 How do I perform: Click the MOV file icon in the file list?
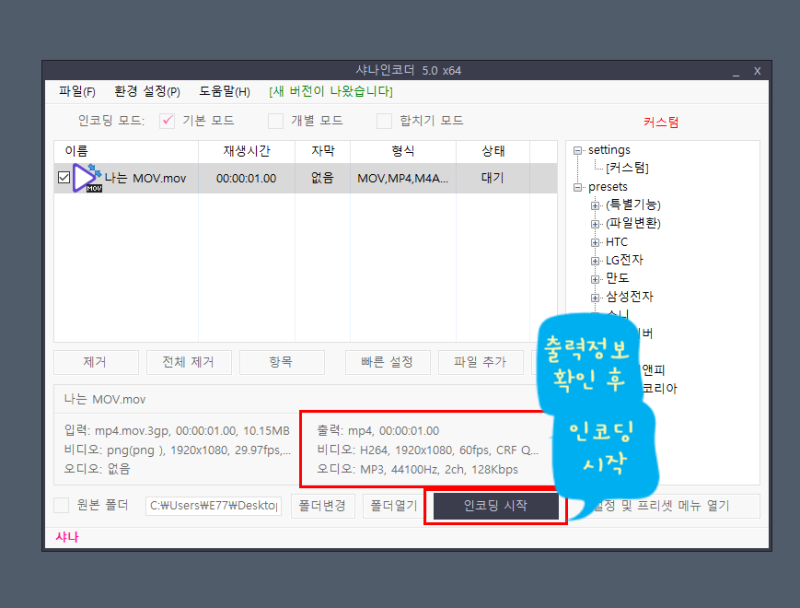[87, 178]
